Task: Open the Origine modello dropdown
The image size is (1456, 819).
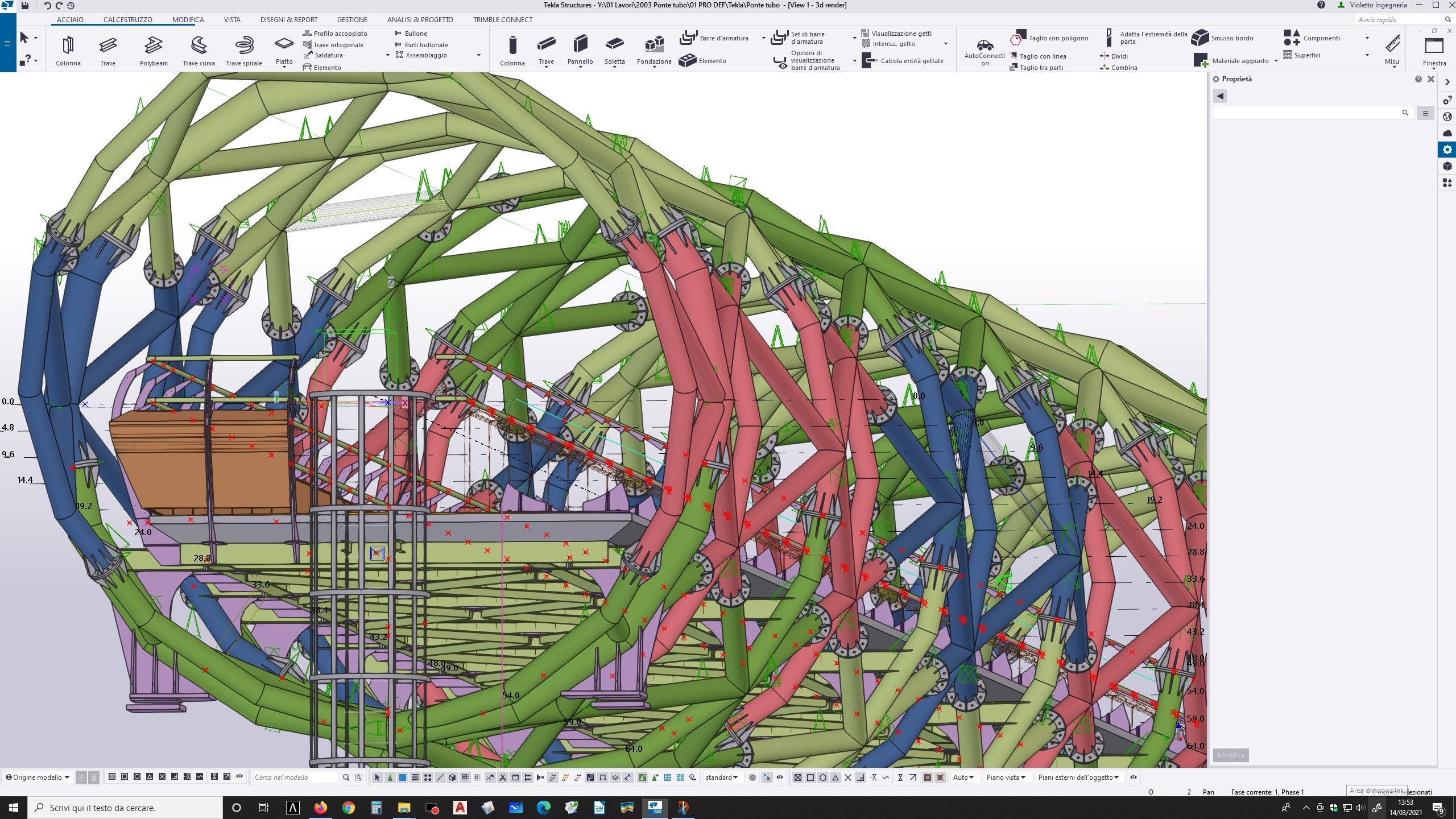Action: (38, 777)
